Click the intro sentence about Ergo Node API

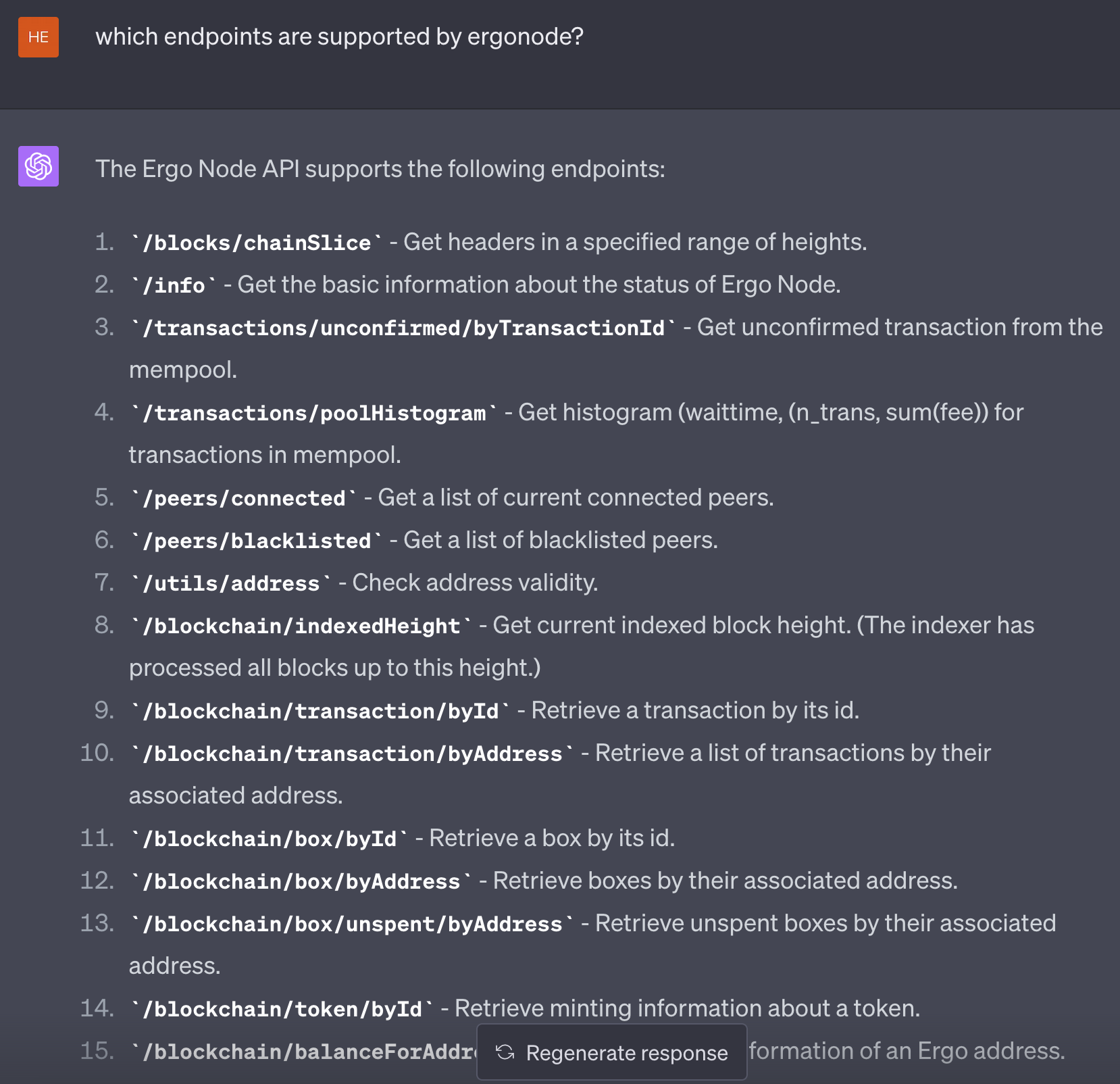(x=380, y=169)
